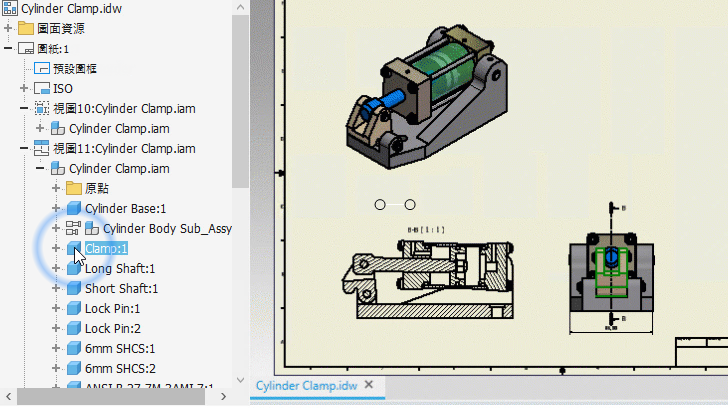Expand the Clamp:1 node
The height and width of the screenshot is (420, 728).
(x=56, y=248)
